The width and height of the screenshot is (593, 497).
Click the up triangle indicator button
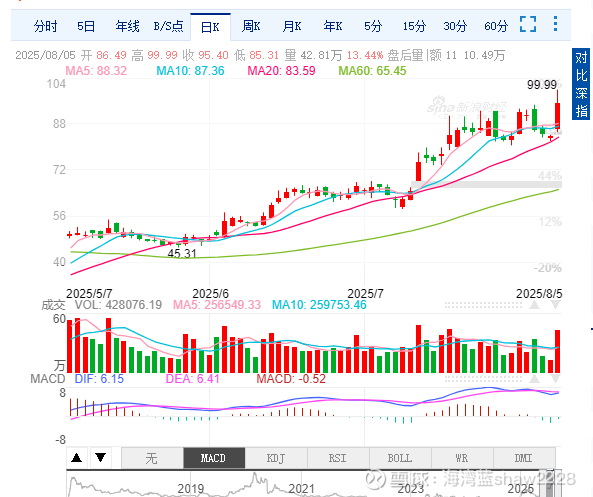pos(77,458)
